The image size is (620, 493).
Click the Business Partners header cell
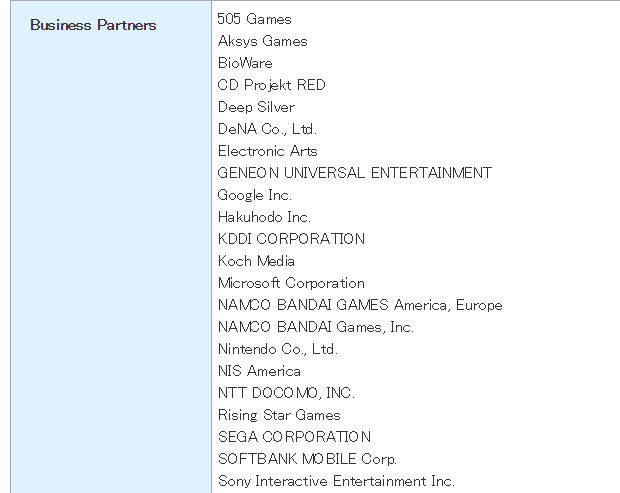pyautogui.click(x=93, y=25)
